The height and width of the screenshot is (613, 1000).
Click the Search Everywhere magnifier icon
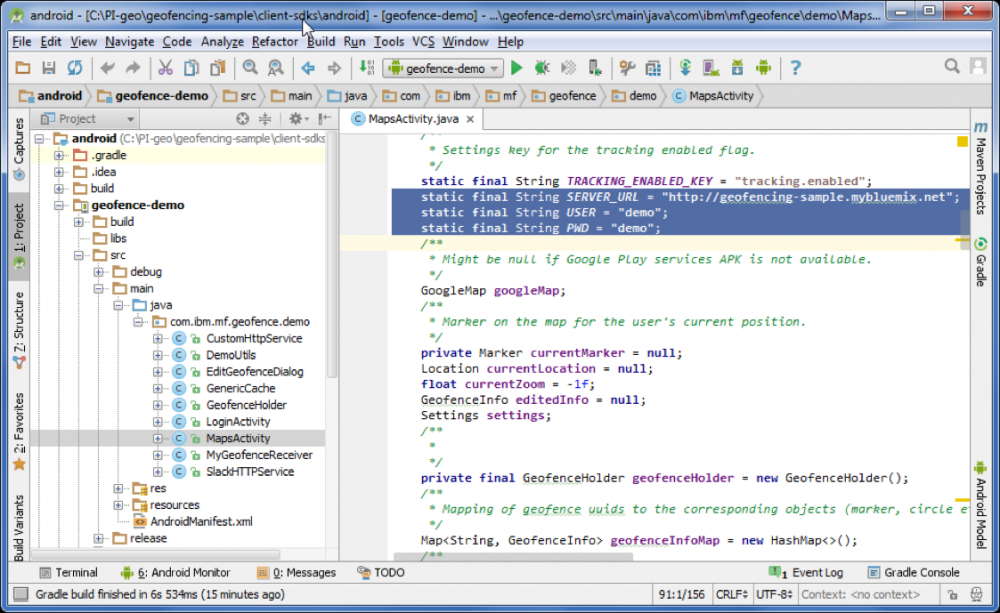(951, 68)
